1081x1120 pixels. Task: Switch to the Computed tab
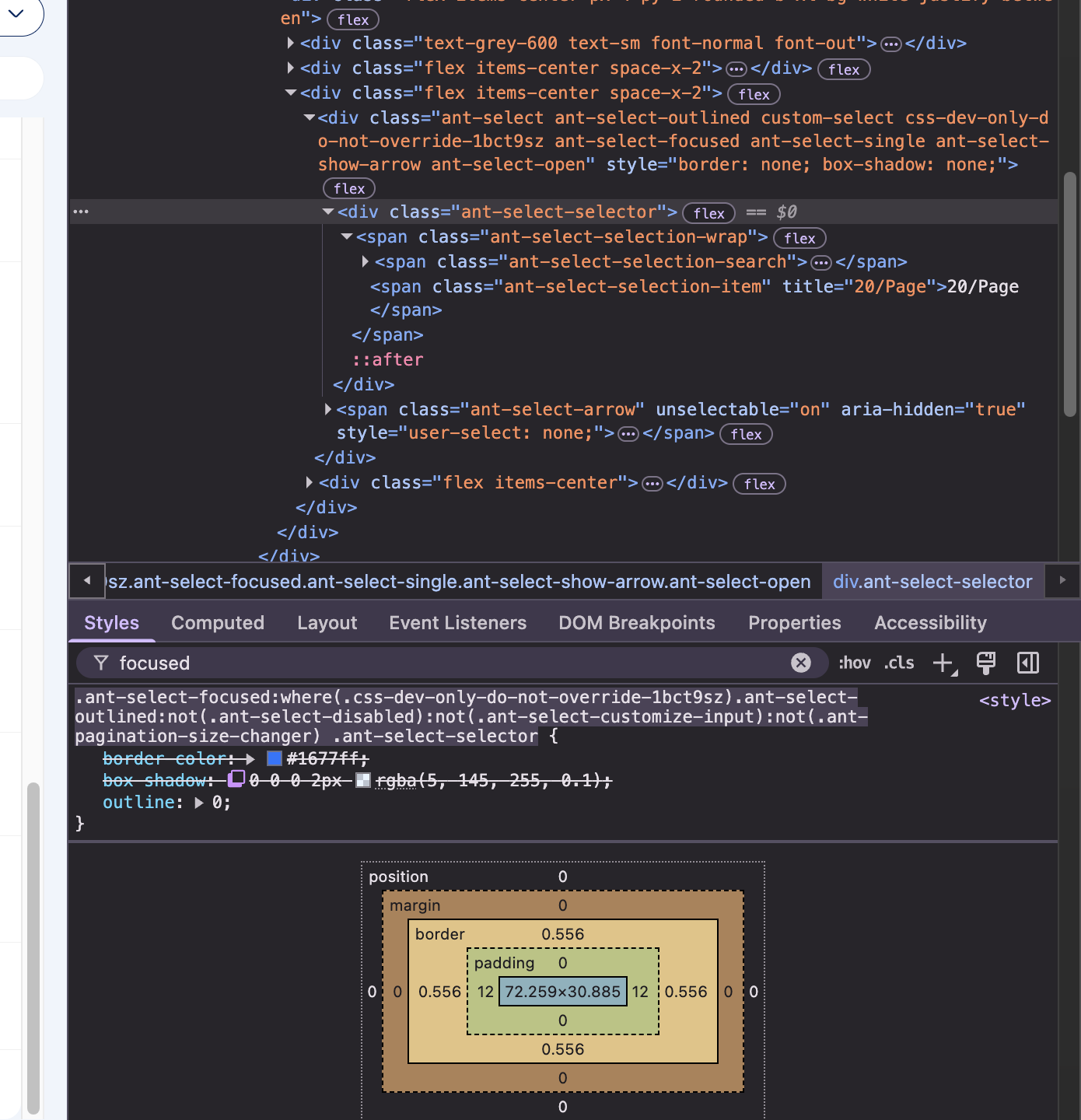(x=218, y=623)
